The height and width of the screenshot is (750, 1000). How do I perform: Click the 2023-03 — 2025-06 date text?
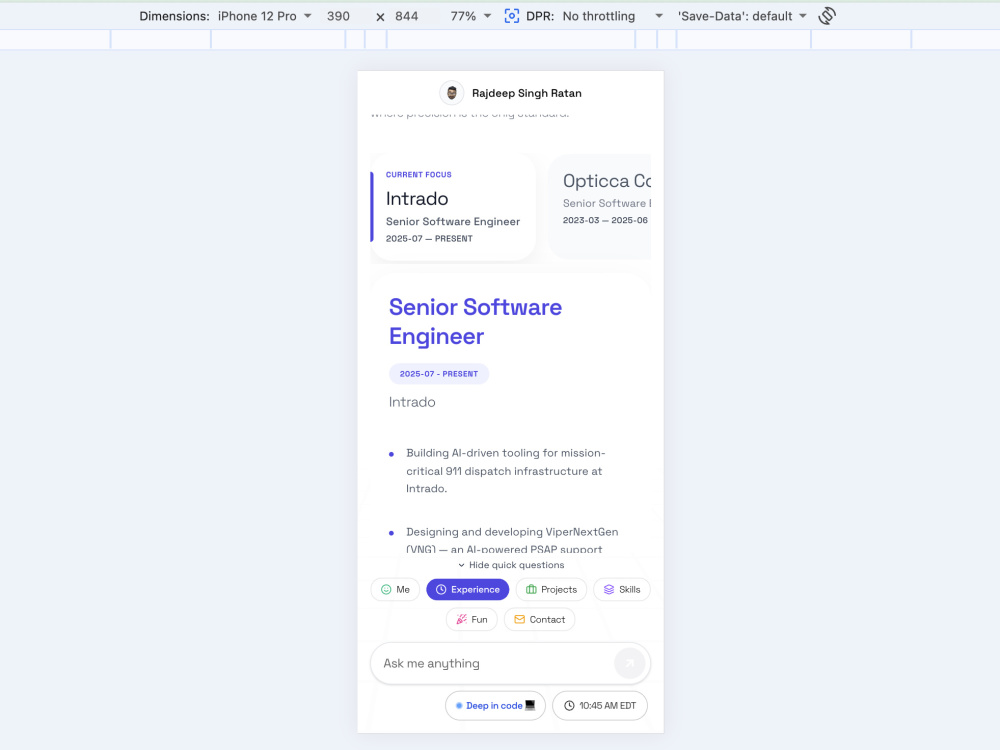tap(605, 220)
